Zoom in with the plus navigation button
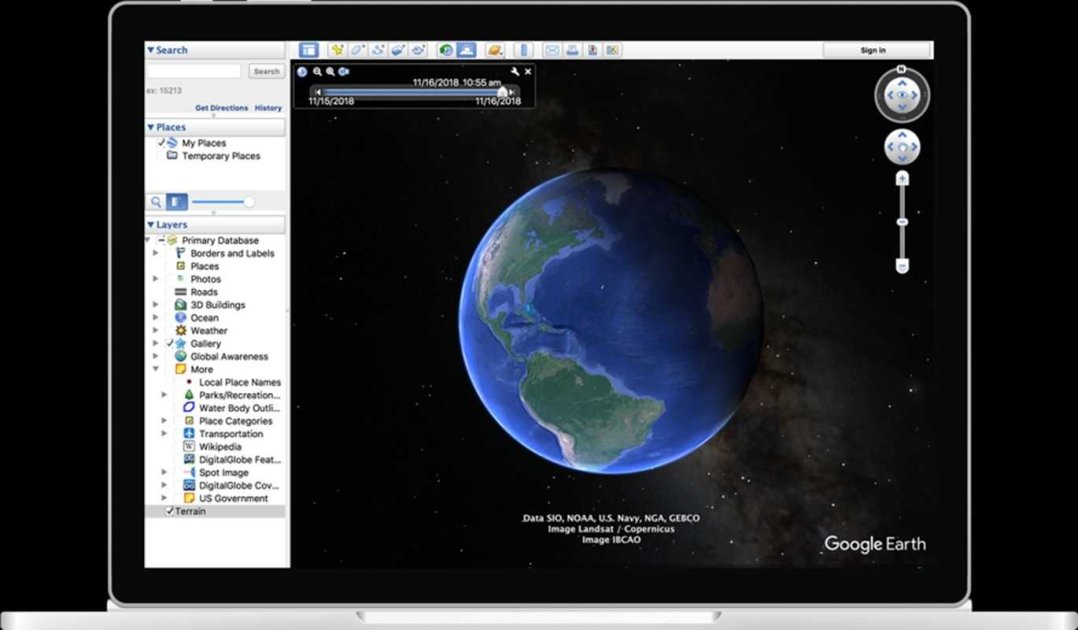The image size is (1078, 630). click(902, 179)
